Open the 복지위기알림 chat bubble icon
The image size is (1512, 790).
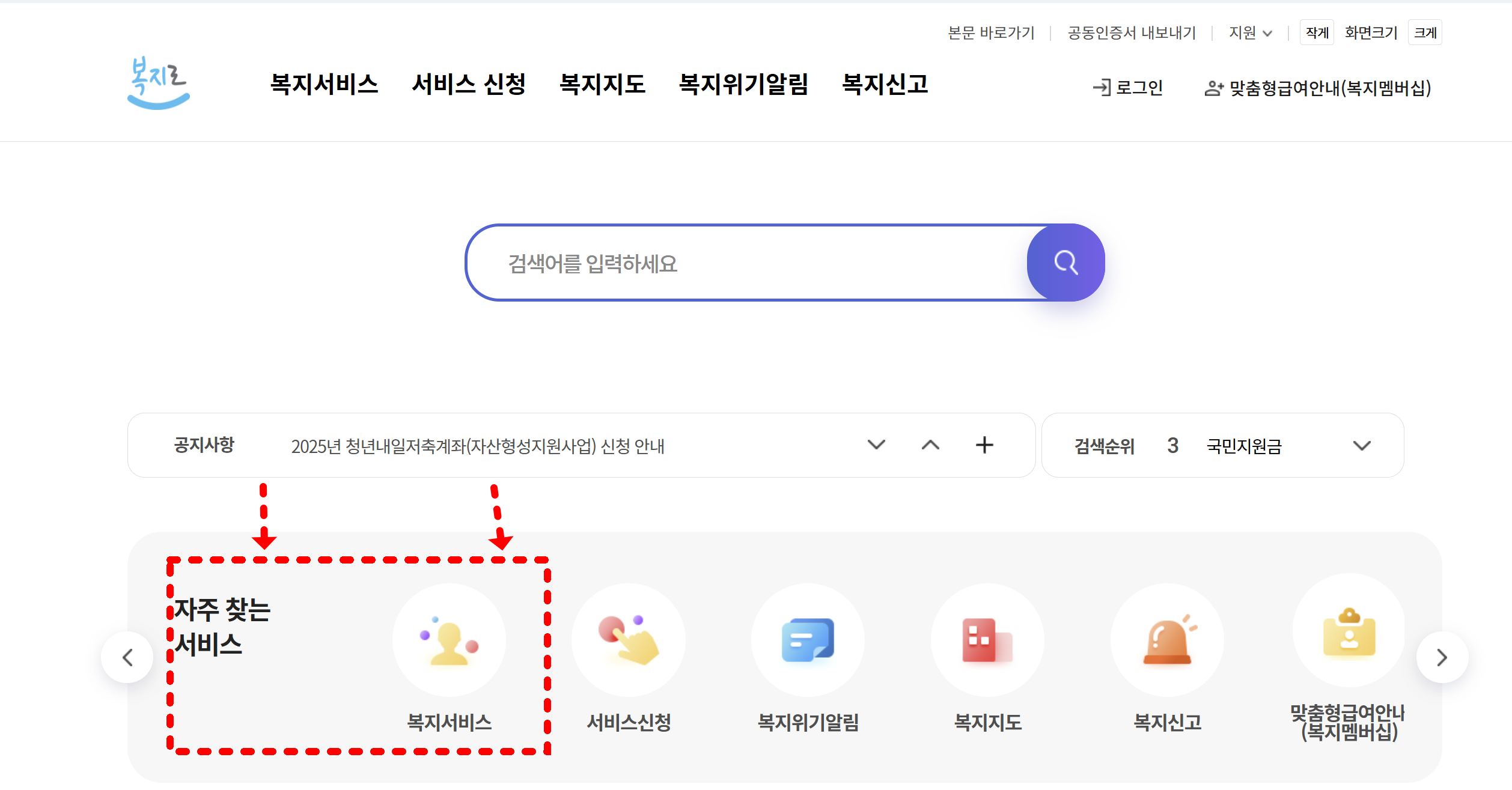click(808, 640)
